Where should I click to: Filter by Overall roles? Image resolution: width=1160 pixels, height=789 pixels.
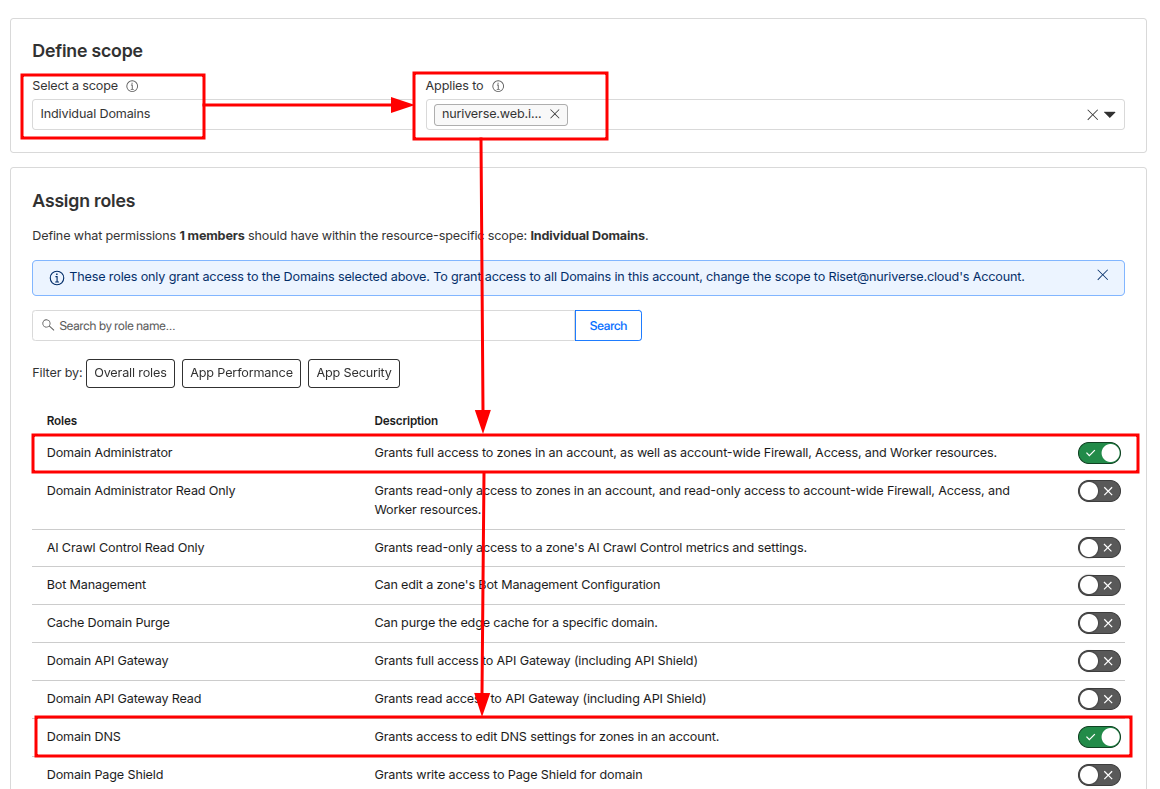tap(130, 373)
